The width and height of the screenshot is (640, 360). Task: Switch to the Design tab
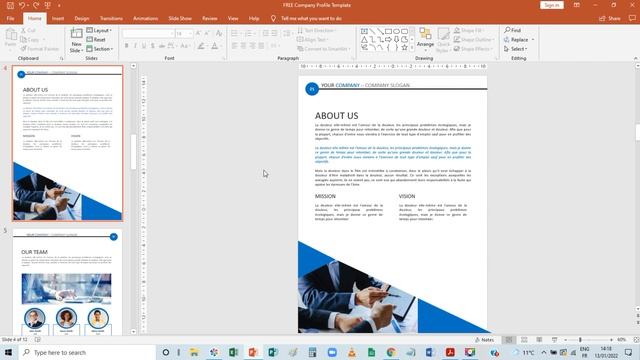[x=82, y=18]
